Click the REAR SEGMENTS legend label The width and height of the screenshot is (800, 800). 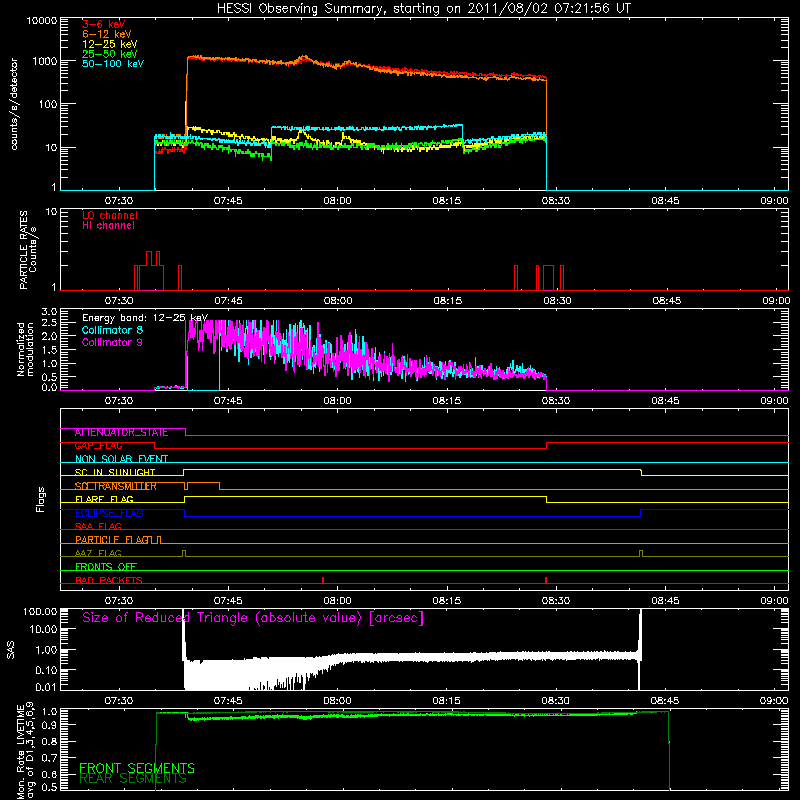pyautogui.click(x=133, y=779)
